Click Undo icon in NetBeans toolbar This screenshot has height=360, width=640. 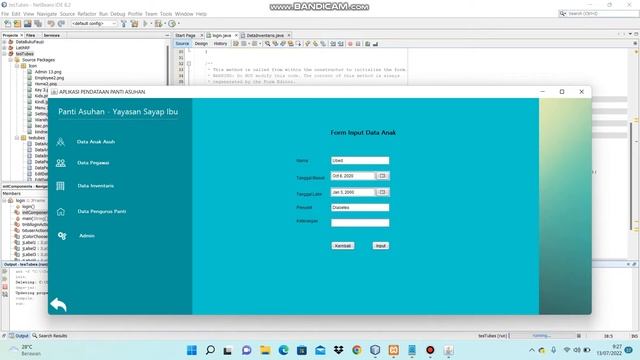click(x=51, y=24)
